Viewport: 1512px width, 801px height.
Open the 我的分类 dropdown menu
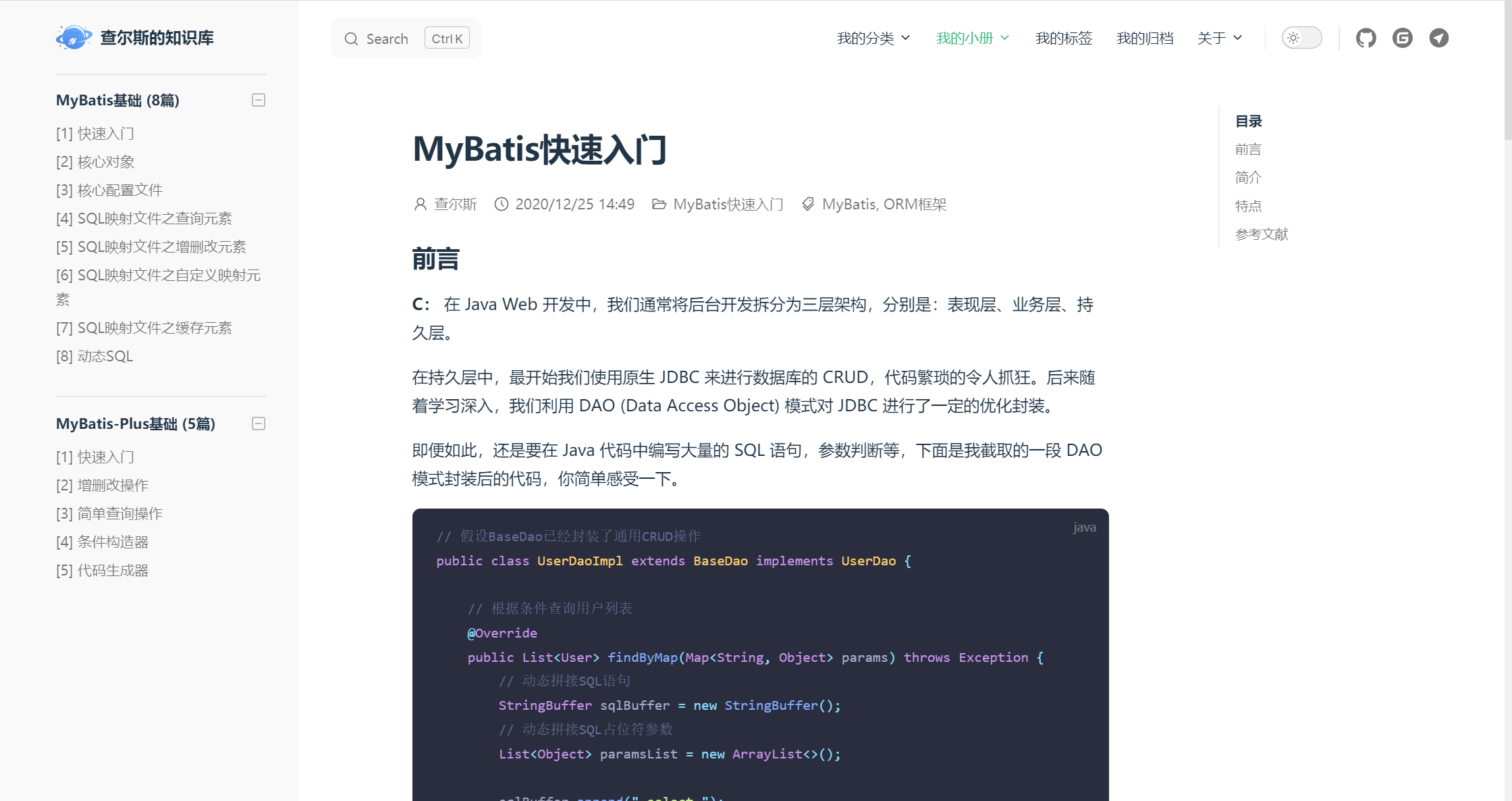click(x=873, y=38)
